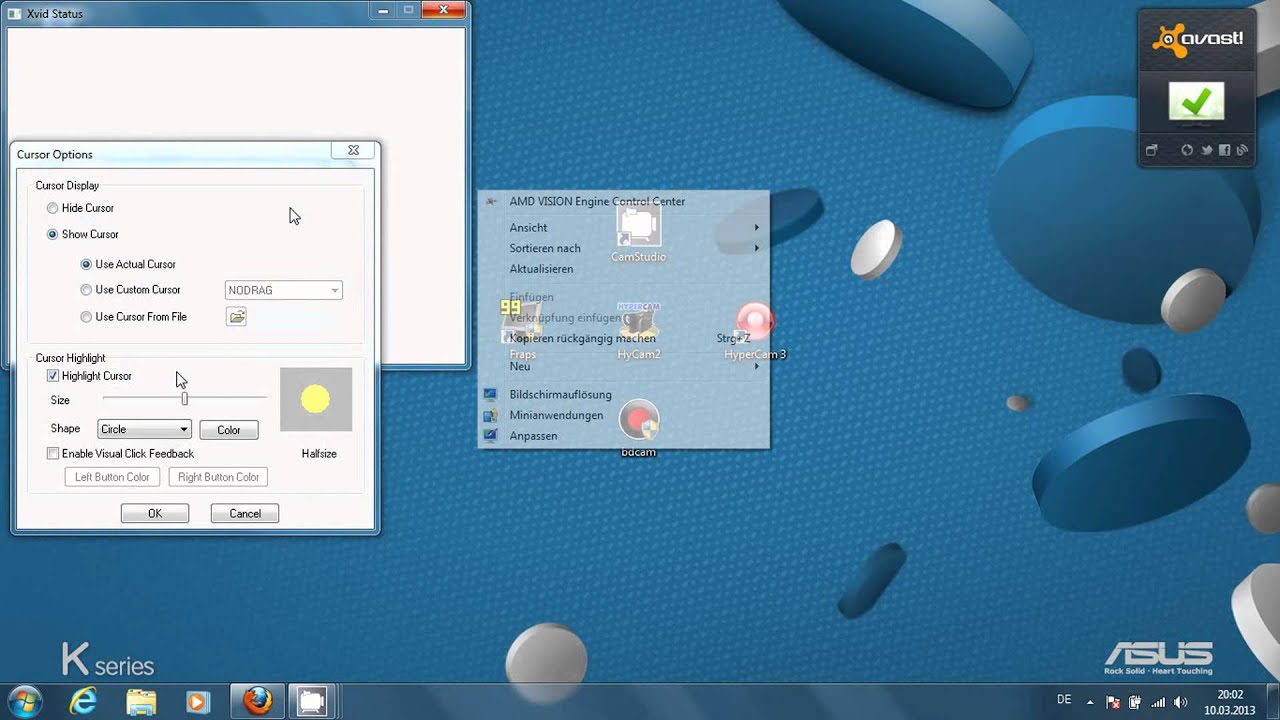This screenshot has width=1280, height=720.
Task: Click the avast gadget round refresh icon
Action: coord(1187,150)
